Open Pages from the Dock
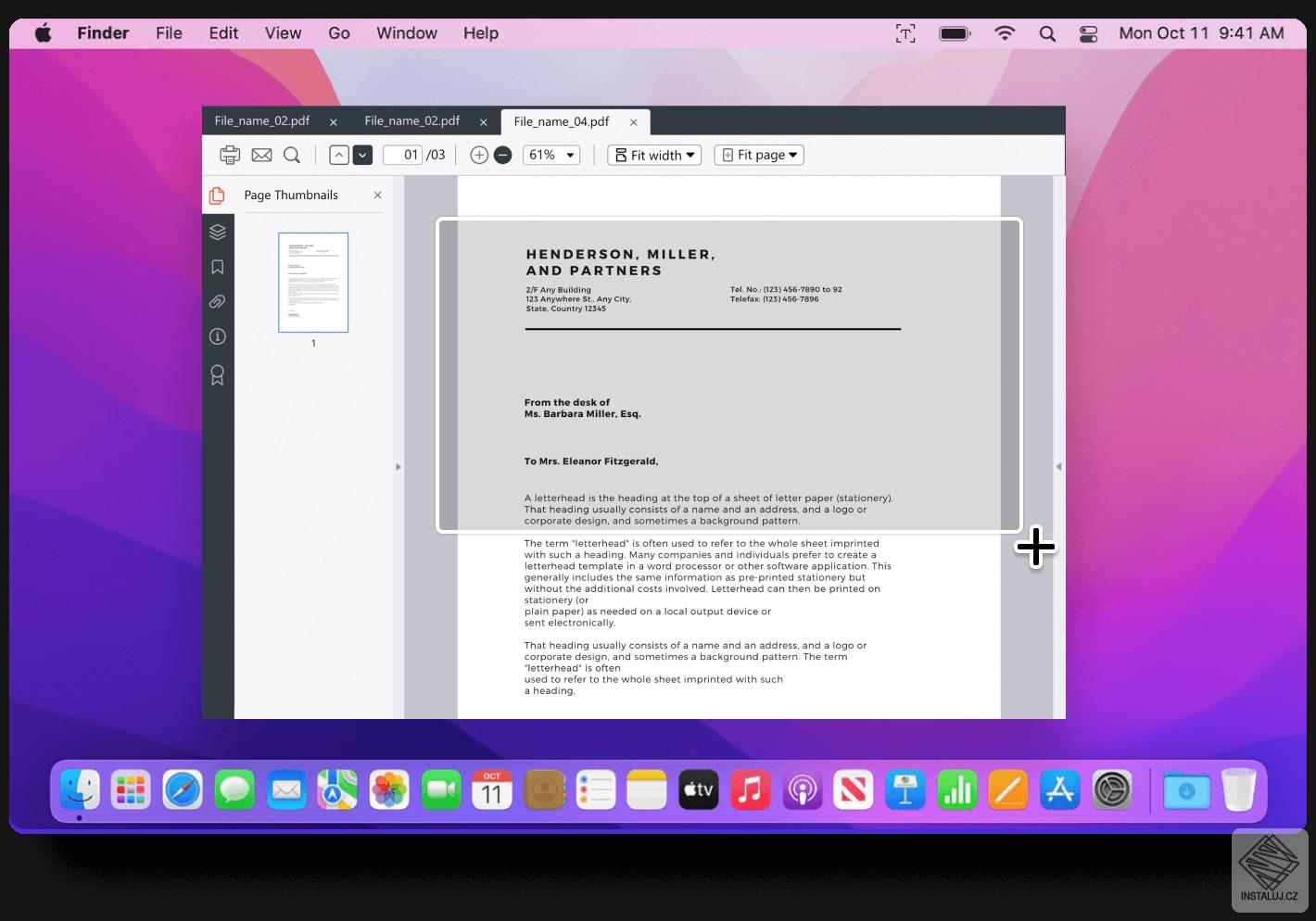 click(1008, 790)
